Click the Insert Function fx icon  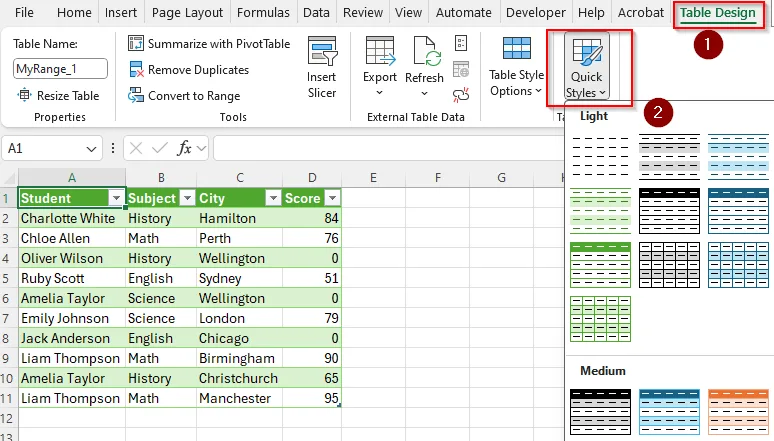(185, 148)
